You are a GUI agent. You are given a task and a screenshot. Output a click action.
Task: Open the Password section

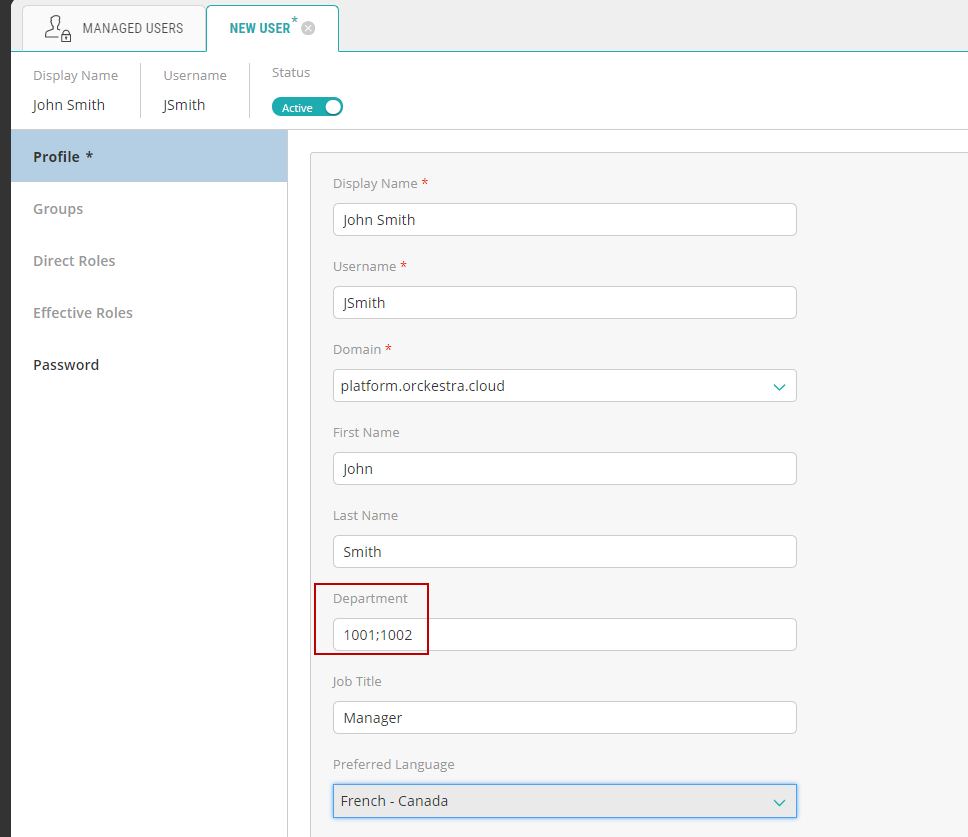point(66,365)
